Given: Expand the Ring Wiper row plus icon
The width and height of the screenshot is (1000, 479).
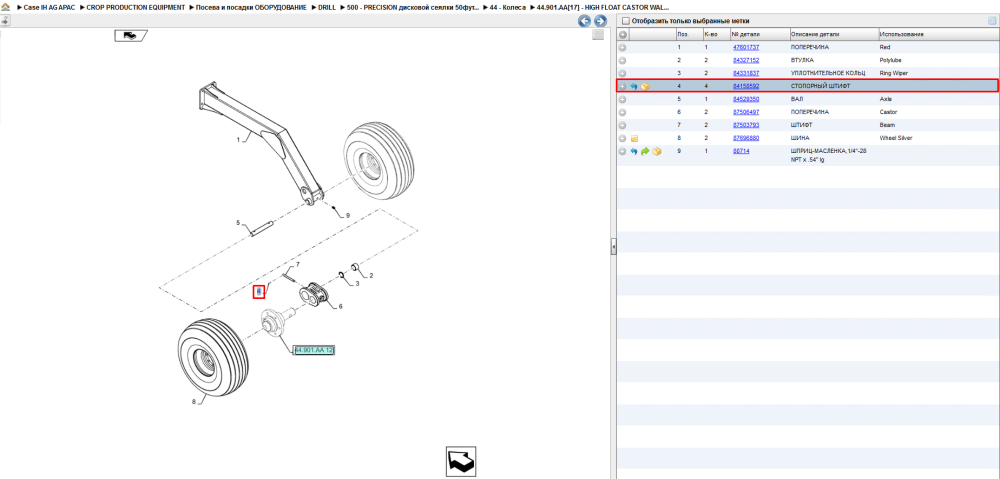Looking at the screenshot, I should [x=623, y=73].
